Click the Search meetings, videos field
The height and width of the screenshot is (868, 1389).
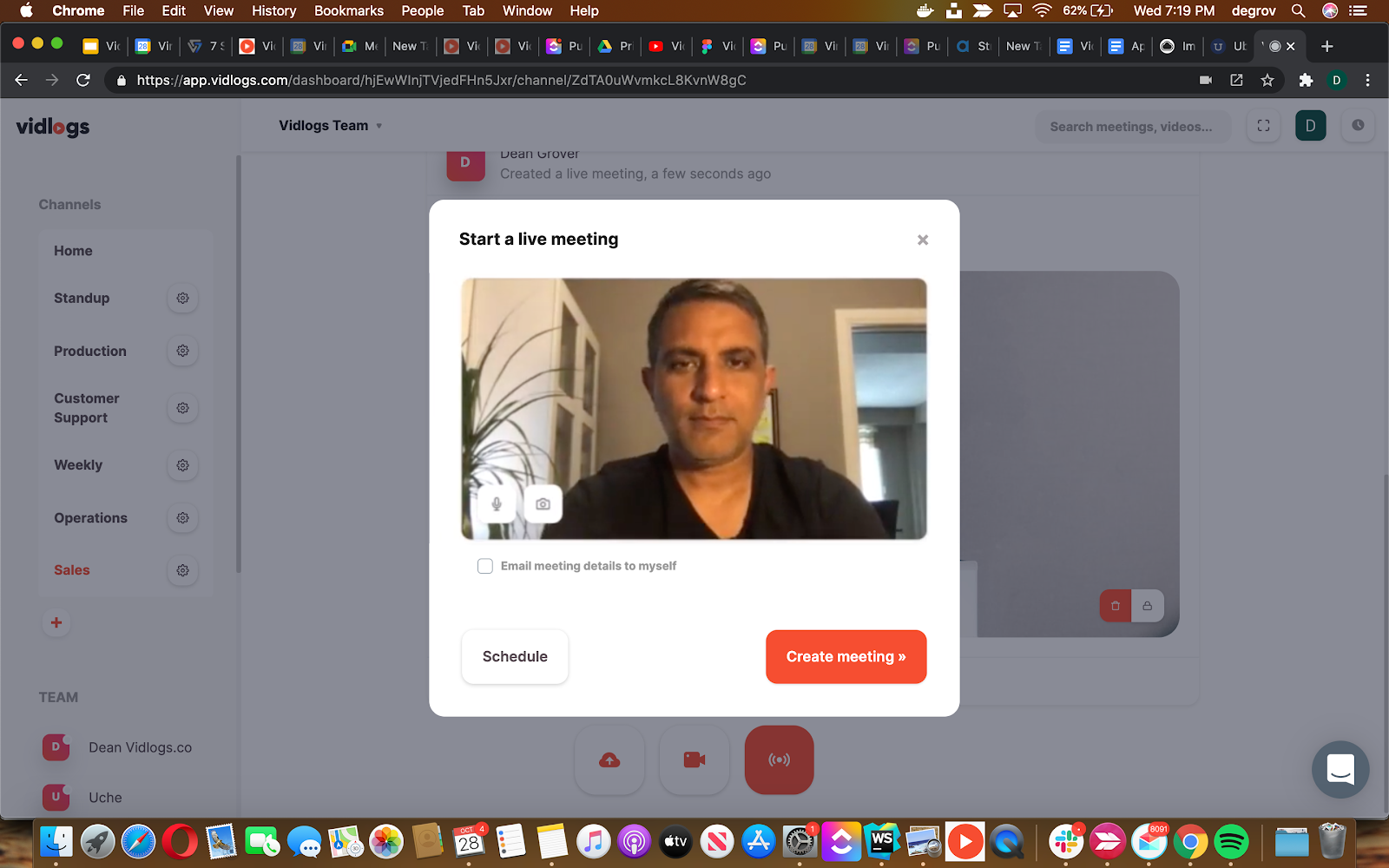(x=1131, y=127)
